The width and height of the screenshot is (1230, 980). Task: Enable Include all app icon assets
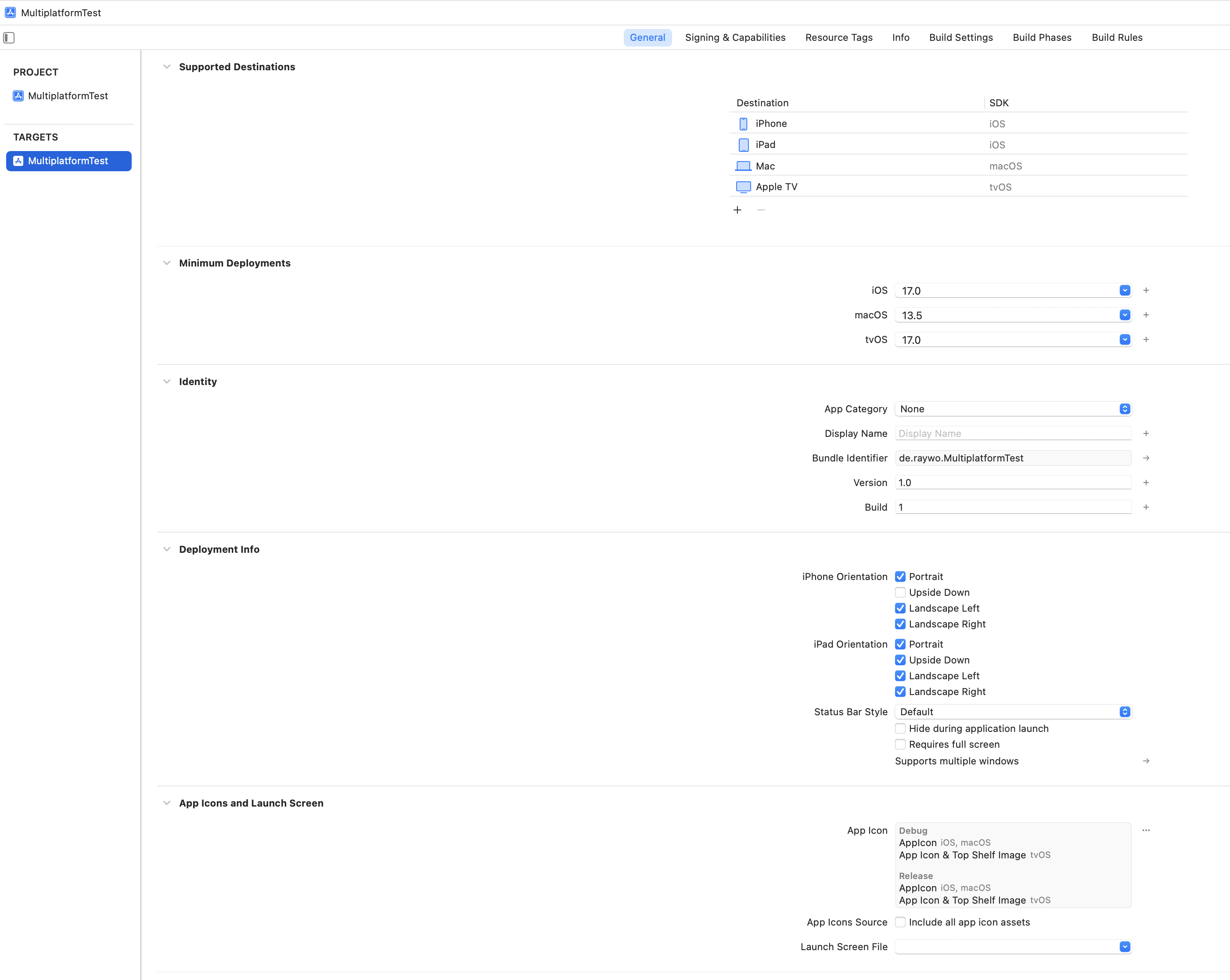900,922
